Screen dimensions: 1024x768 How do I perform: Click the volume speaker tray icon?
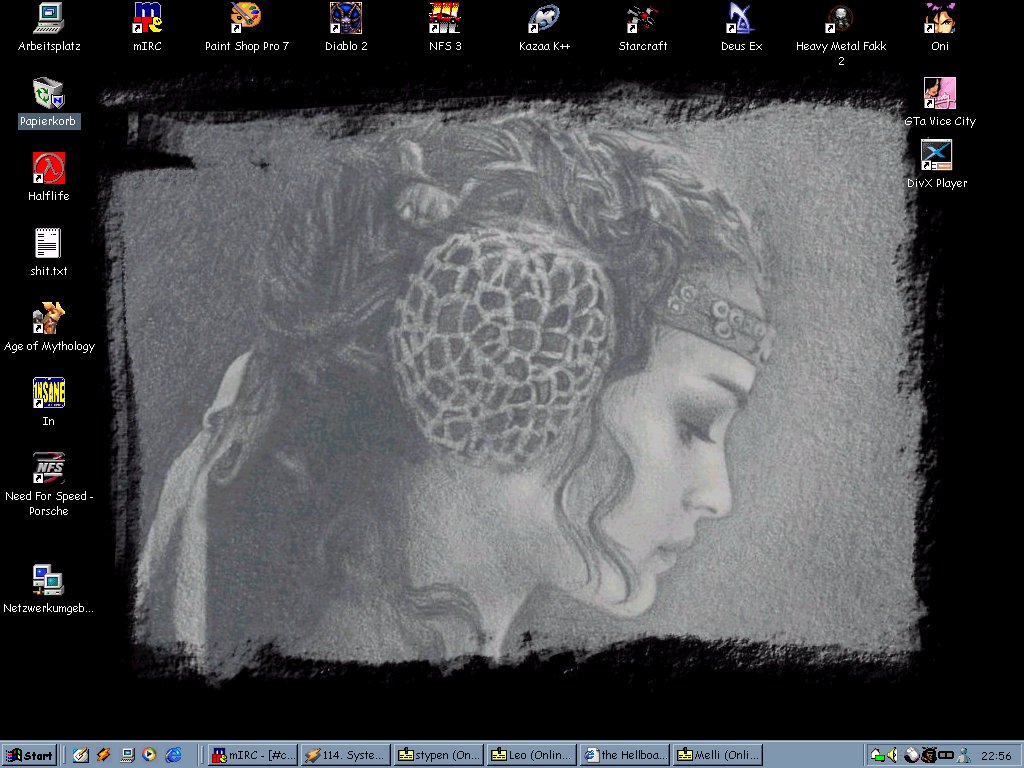(x=893, y=756)
